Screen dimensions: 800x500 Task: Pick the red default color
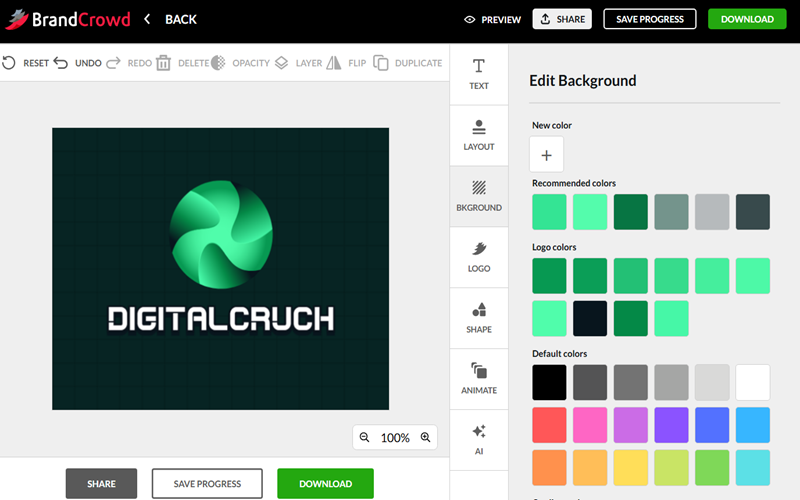click(x=549, y=425)
